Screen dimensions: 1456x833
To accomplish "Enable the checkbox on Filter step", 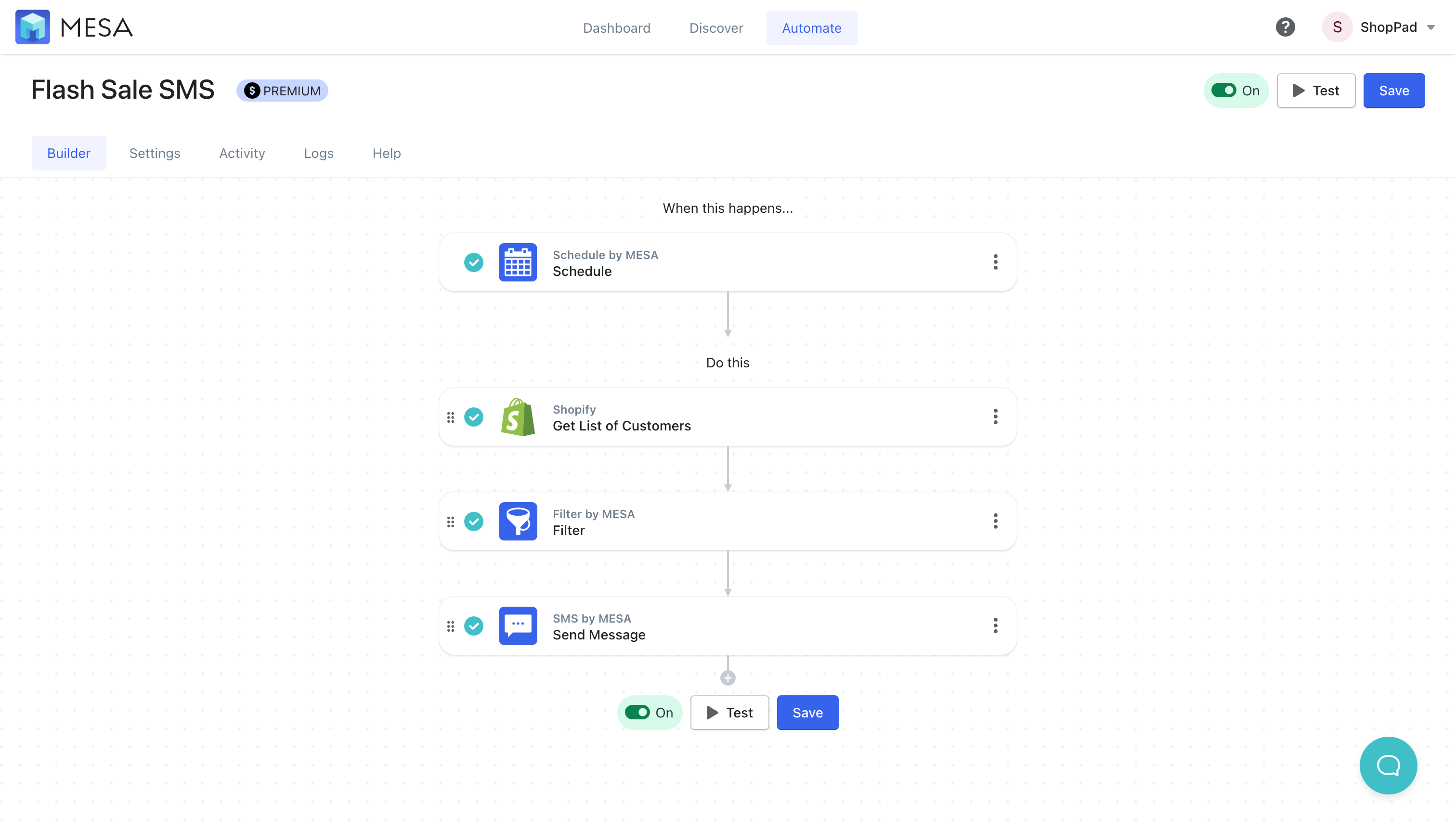I will click(474, 521).
